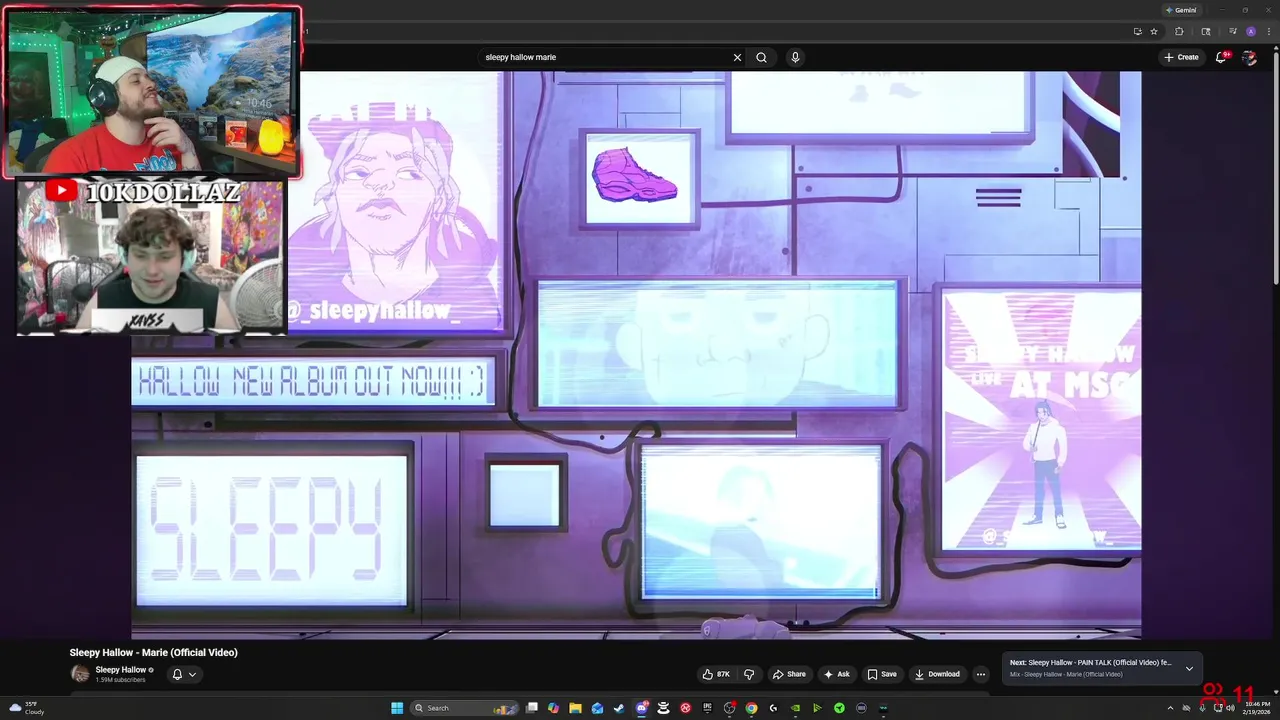This screenshot has width=1280, height=720.
Task: Open the notification bell dropdown for Sleepy Hallow
Action: 184,674
